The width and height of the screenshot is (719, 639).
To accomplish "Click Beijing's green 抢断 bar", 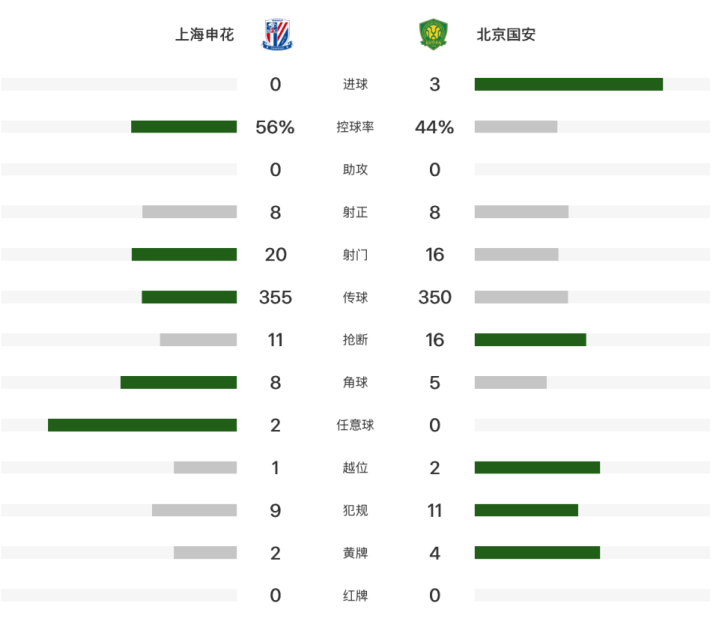I will pos(530,340).
